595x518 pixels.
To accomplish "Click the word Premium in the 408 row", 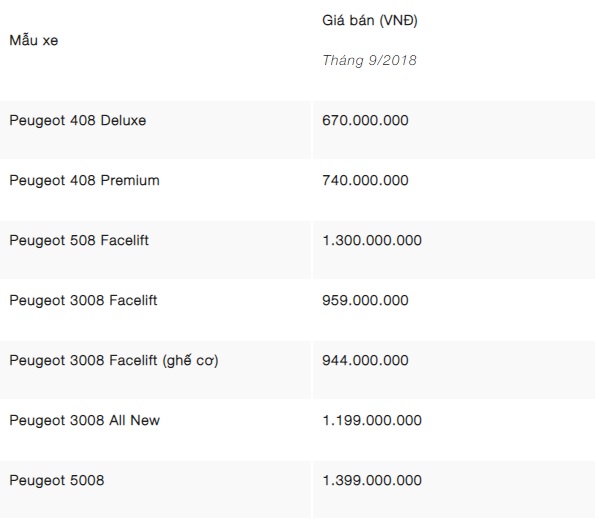I will click(x=130, y=180).
